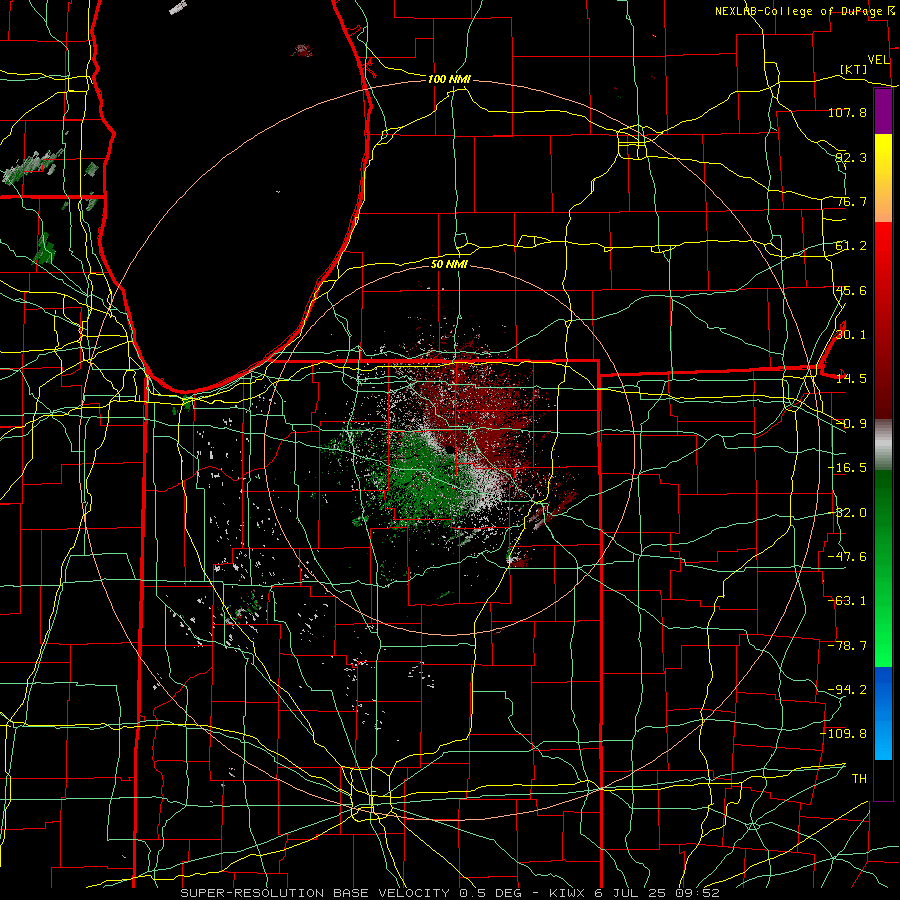The width and height of the screenshot is (900, 900).
Task: Click the -63.1 scale value
Action: (847, 601)
